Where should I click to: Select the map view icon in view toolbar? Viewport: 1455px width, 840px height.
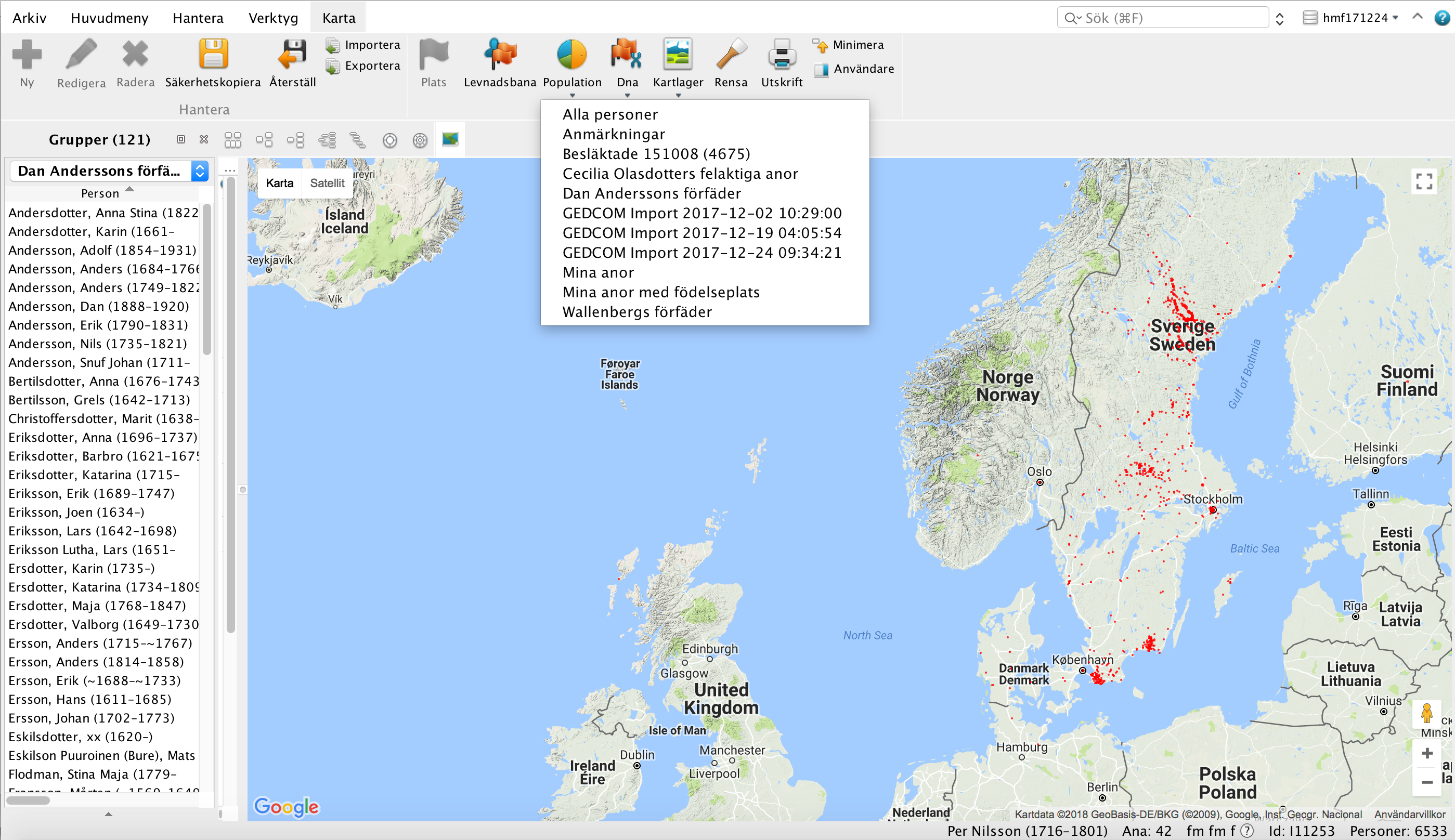[x=450, y=140]
